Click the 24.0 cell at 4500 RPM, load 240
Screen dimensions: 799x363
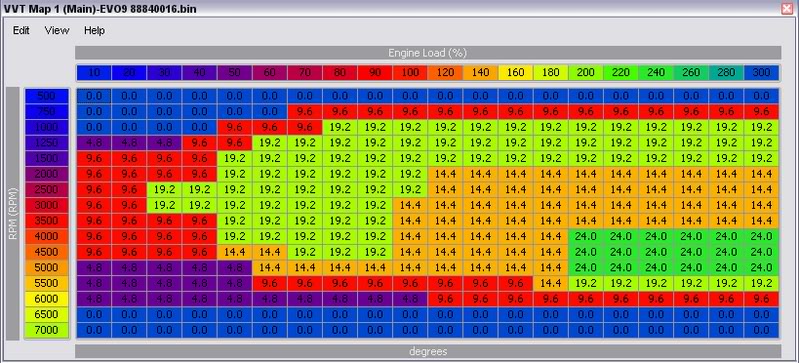(x=656, y=252)
